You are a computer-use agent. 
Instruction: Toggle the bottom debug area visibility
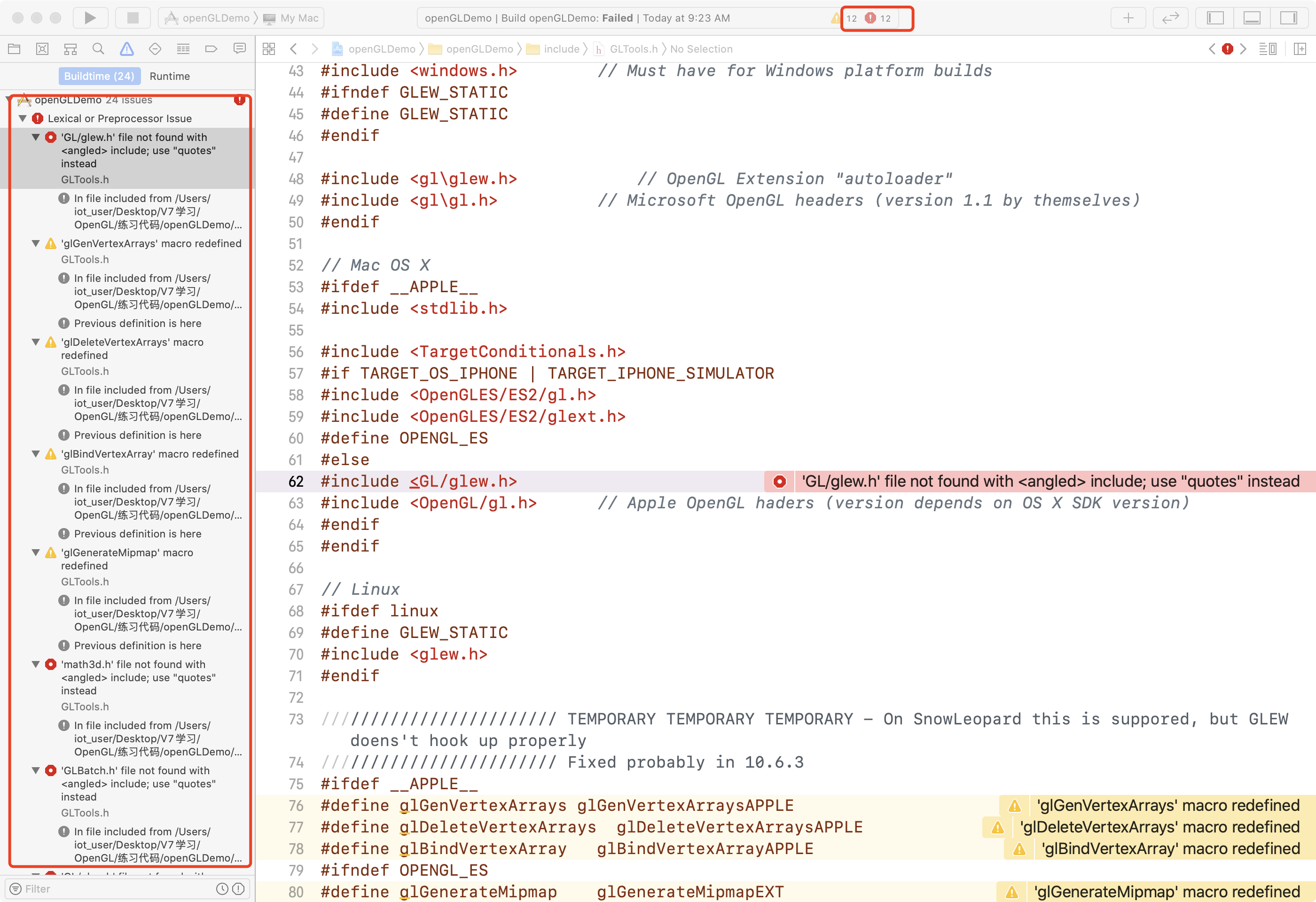[1252, 17]
